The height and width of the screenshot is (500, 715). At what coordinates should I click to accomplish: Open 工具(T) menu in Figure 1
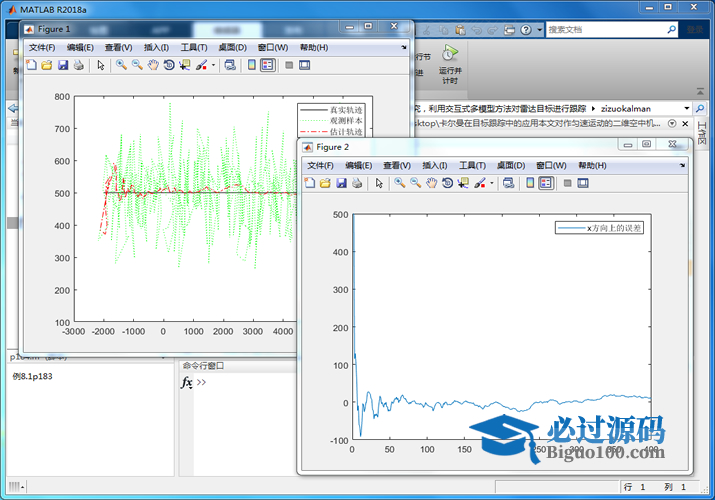click(194, 47)
